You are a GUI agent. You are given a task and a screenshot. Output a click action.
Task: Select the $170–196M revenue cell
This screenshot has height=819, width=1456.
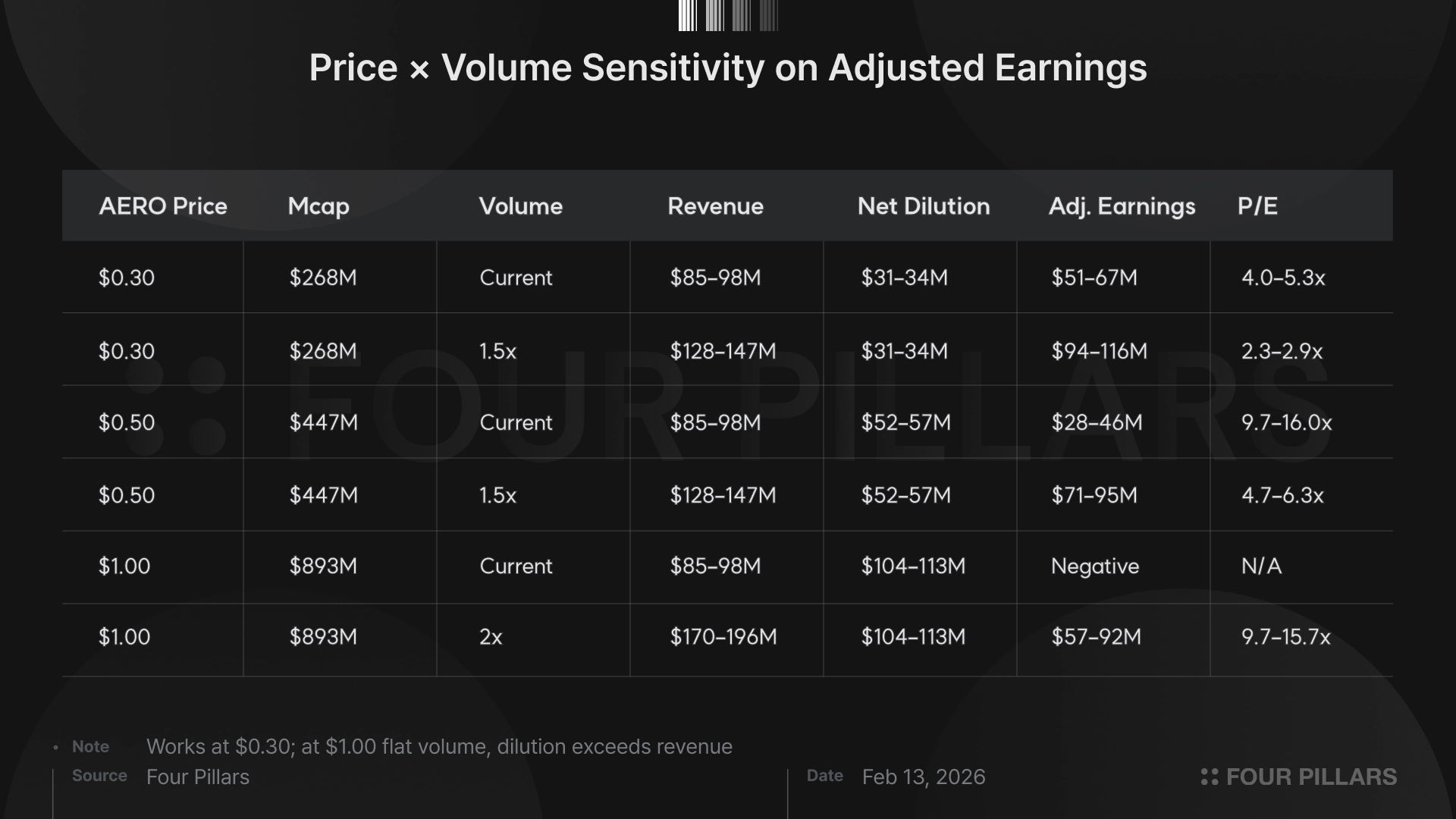click(x=723, y=637)
